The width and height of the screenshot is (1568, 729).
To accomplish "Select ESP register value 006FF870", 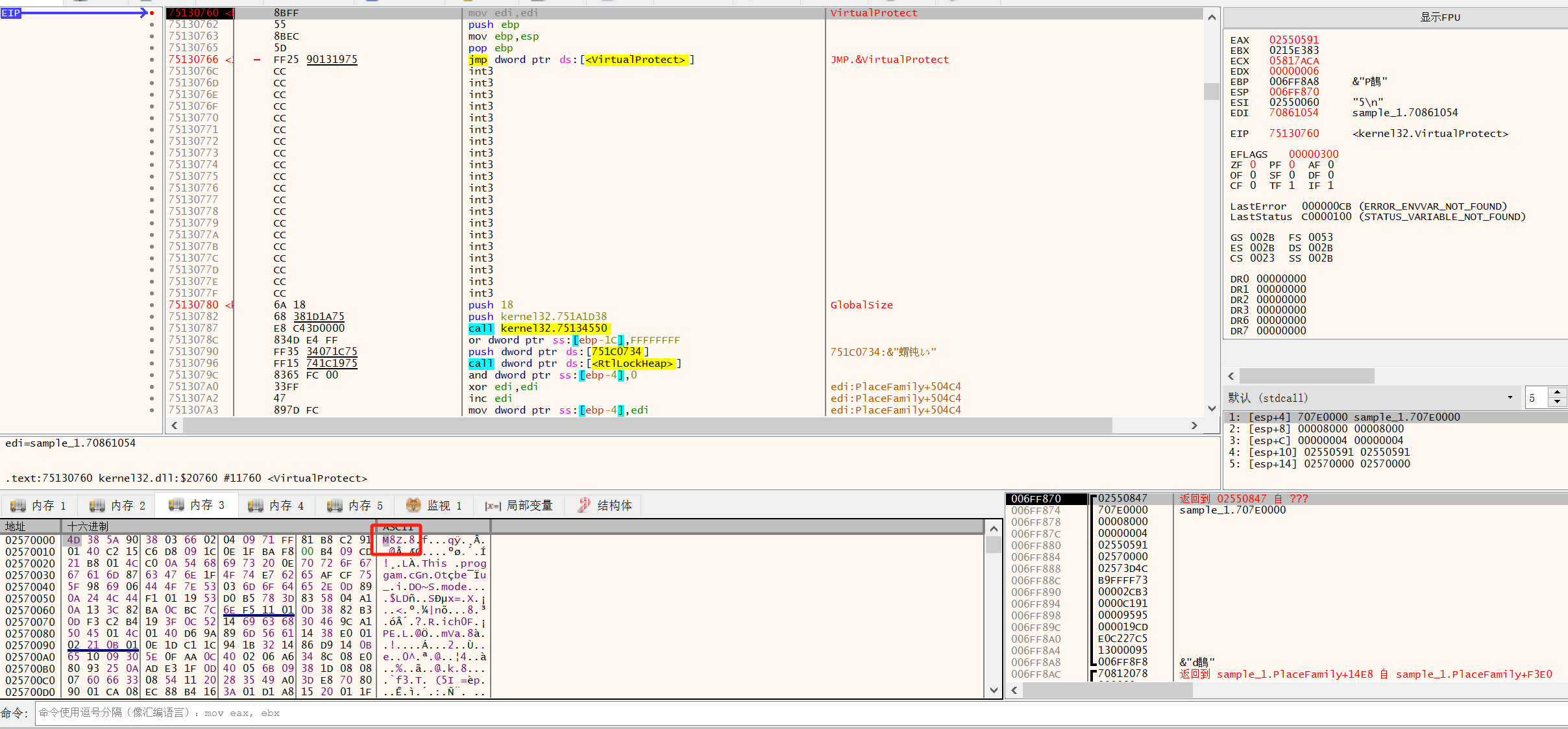I will point(1294,92).
